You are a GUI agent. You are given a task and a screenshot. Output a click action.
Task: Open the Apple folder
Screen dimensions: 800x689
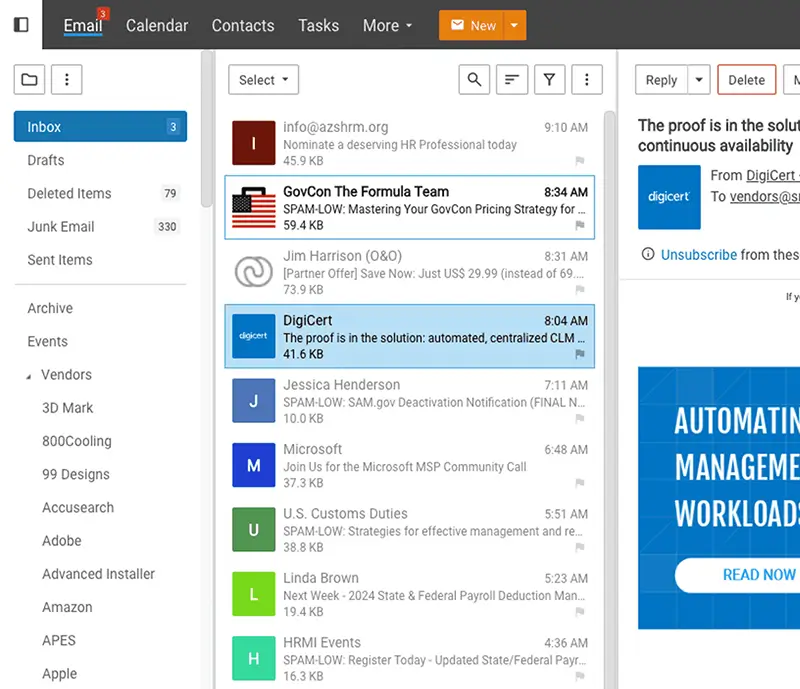pos(60,674)
